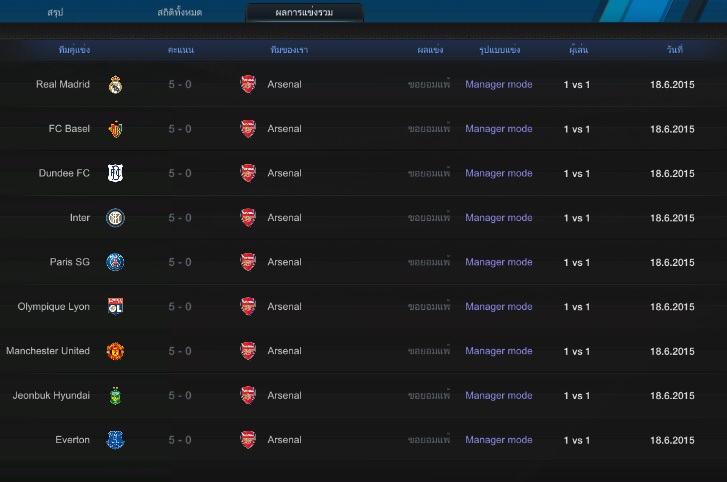Screen dimensions: 727x482
Task: Click the Real Madrid club crest
Action: (115, 85)
